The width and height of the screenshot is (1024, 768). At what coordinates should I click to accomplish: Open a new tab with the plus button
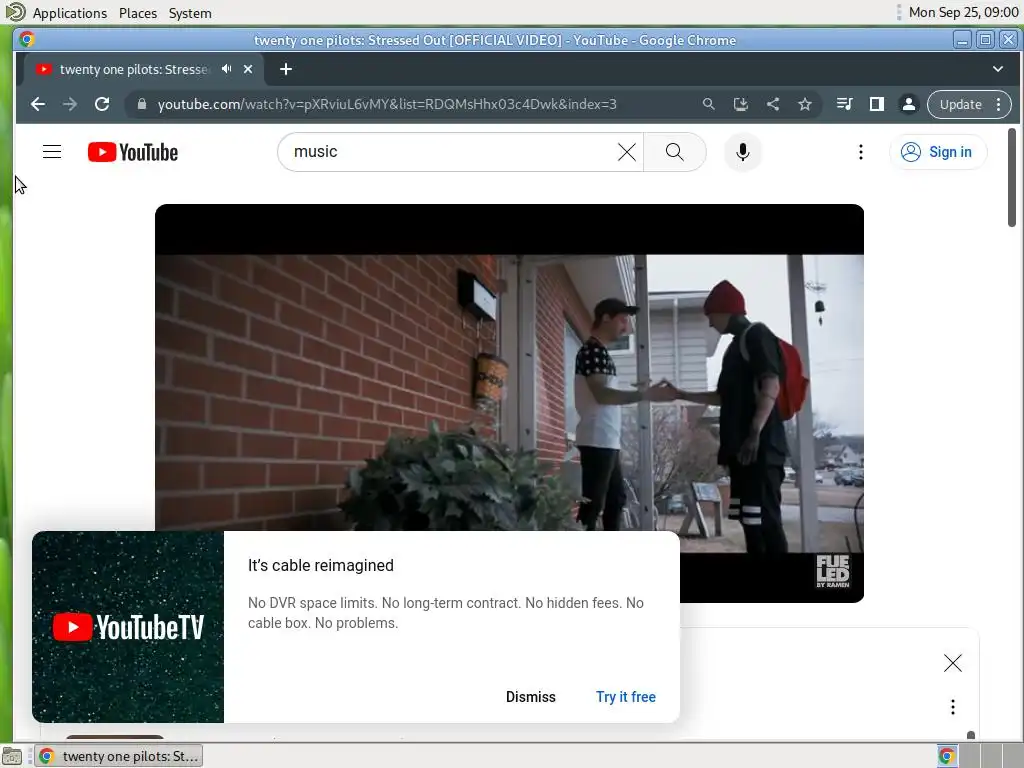285,69
